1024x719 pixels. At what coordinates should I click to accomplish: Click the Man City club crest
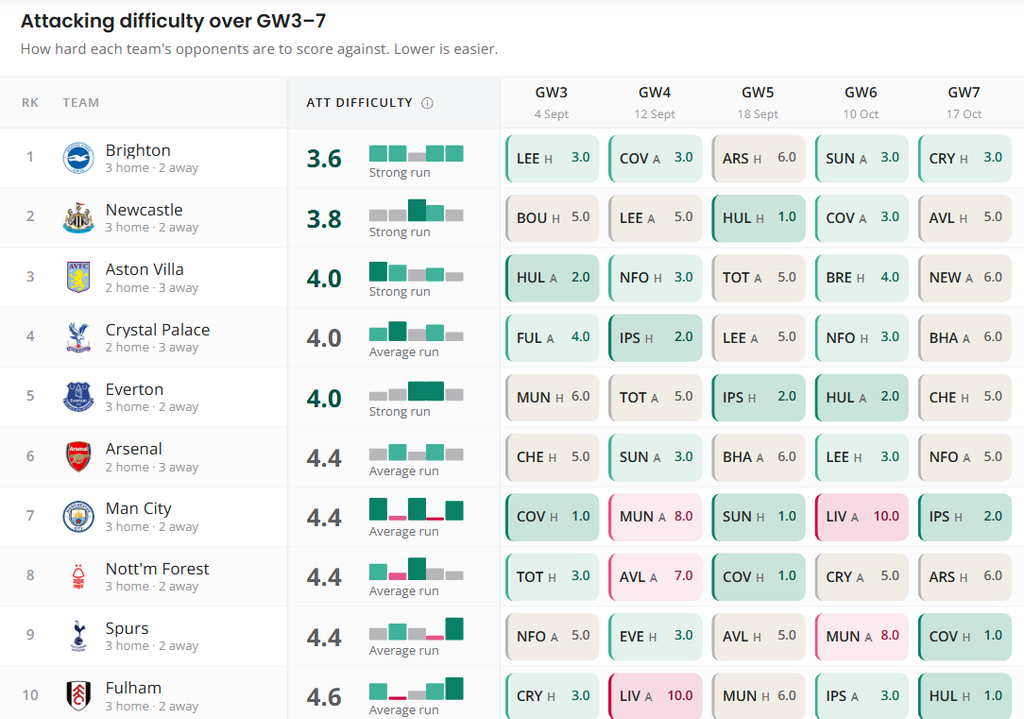(78, 517)
